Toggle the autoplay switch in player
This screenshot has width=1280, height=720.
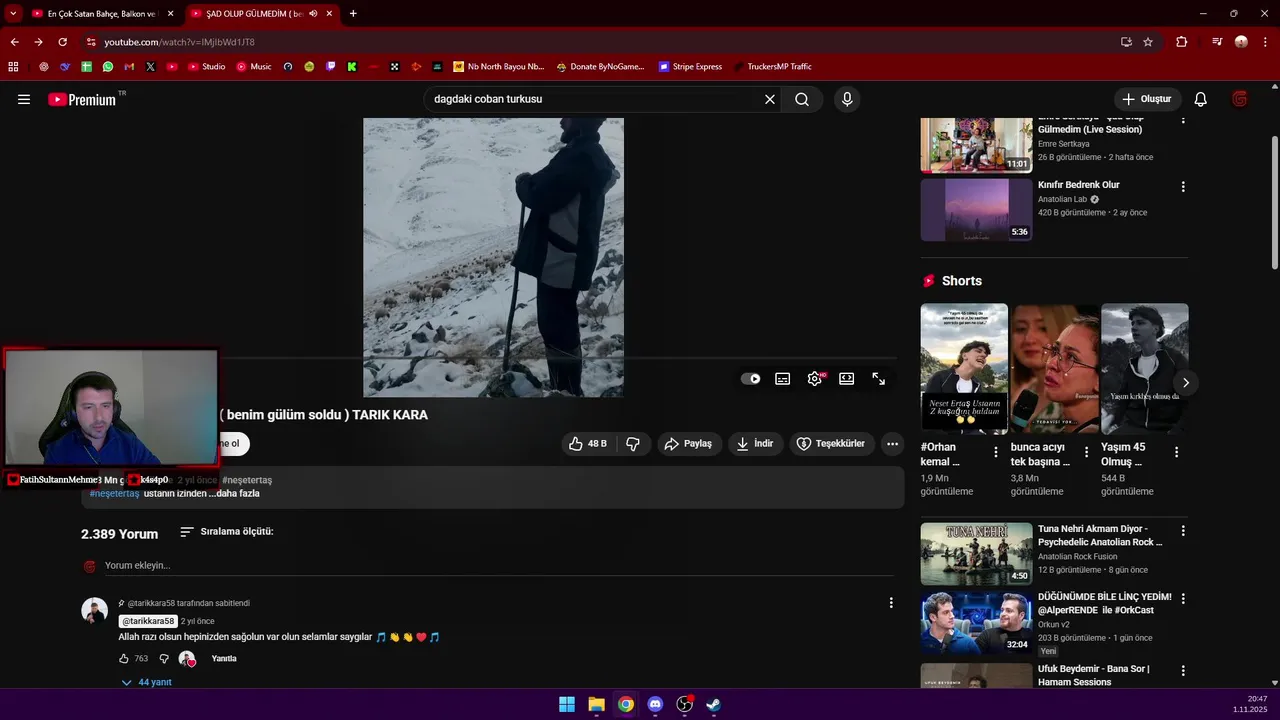(x=750, y=379)
